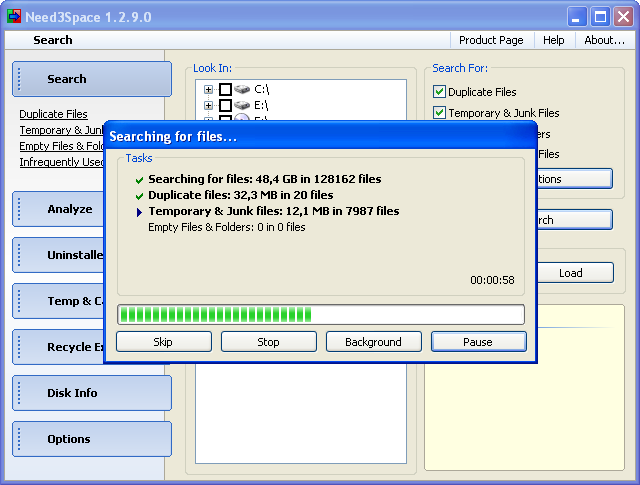Click green checkmark beside Searching for files task
Viewport: 640px width, 485px height.
[x=139, y=180]
